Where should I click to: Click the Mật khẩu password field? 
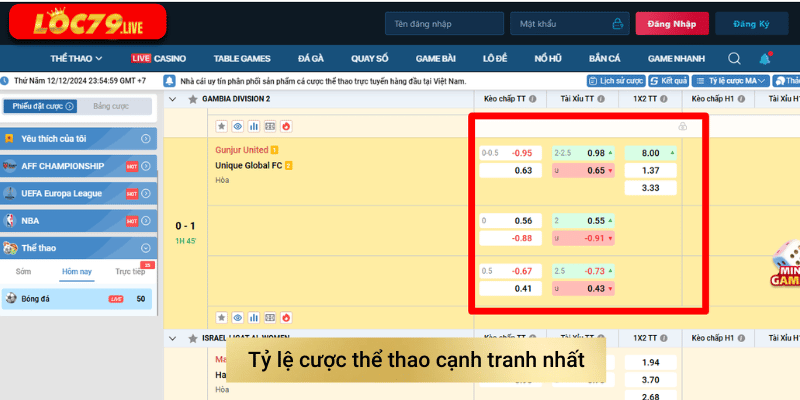click(x=569, y=24)
